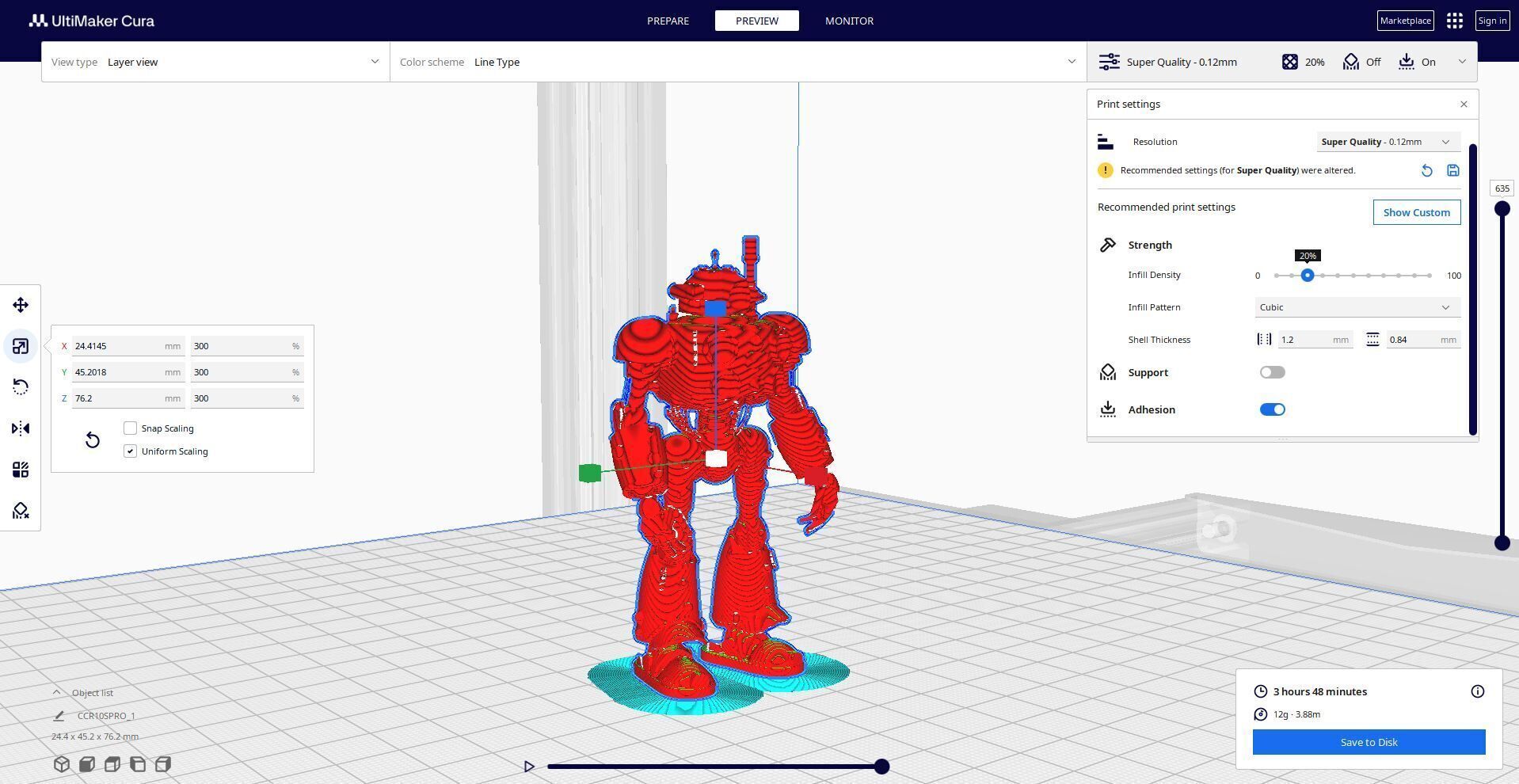Image resolution: width=1519 pixels, height=784 pixels.
Task: Collapse the Object list
Action: point(57,692)
